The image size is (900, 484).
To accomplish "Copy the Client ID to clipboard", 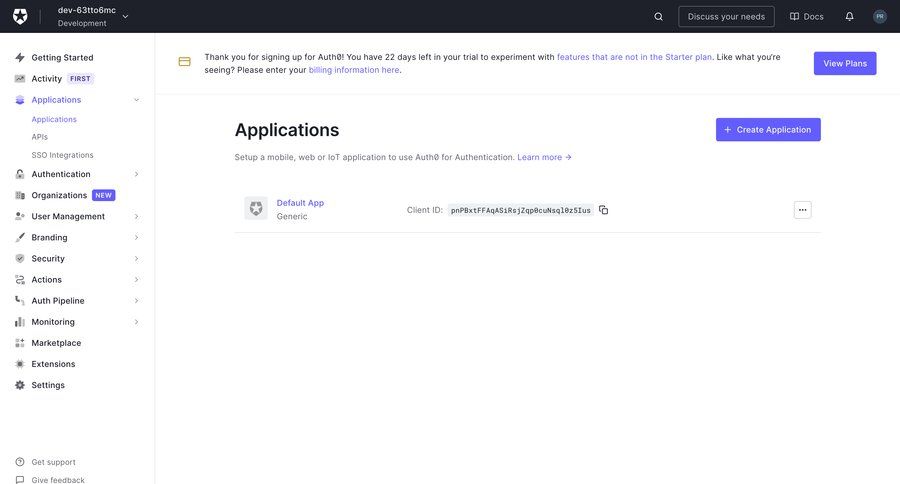I will point(603,210).
